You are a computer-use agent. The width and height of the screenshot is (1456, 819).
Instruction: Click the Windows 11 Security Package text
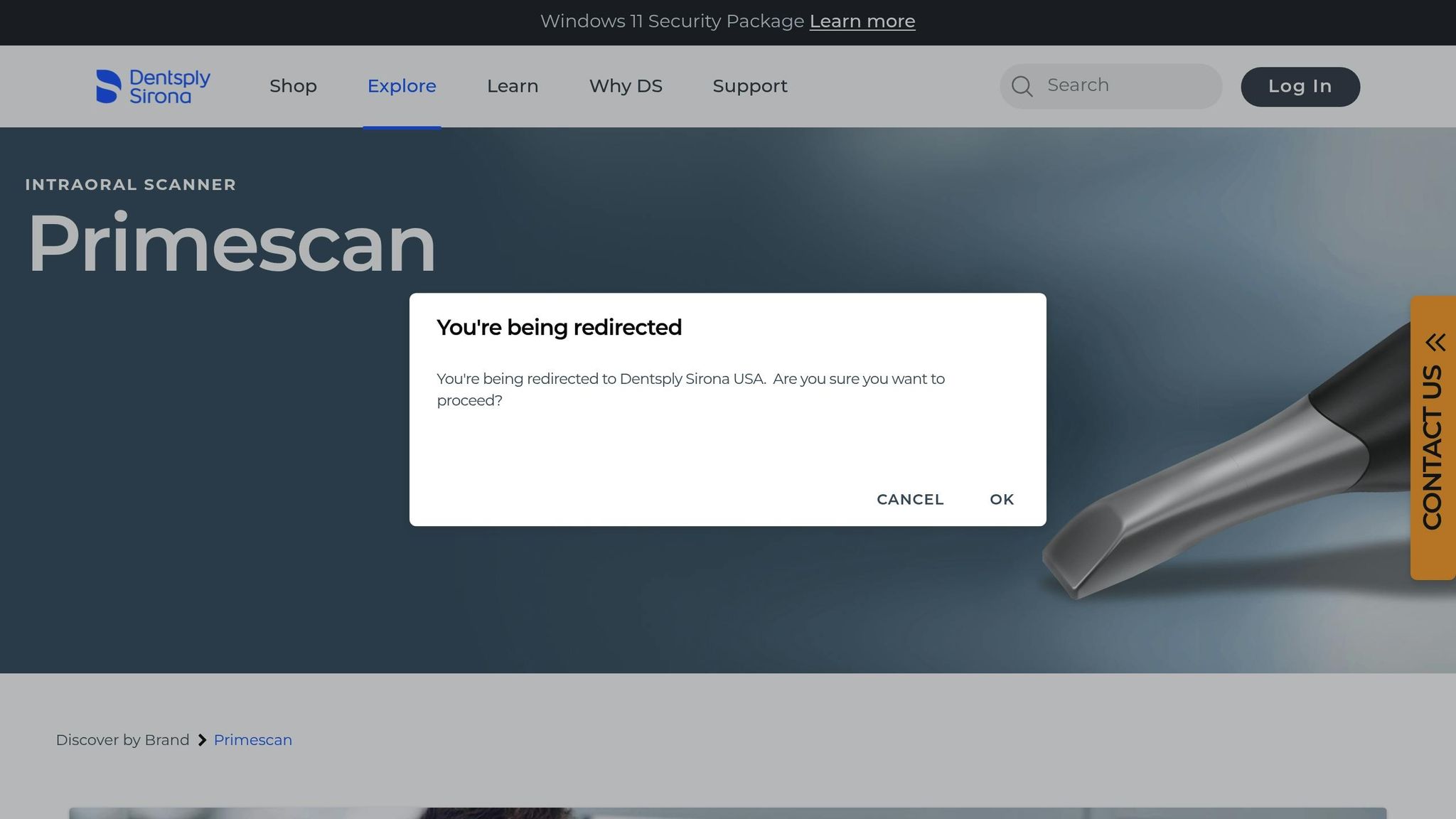[x=672, y=21]
